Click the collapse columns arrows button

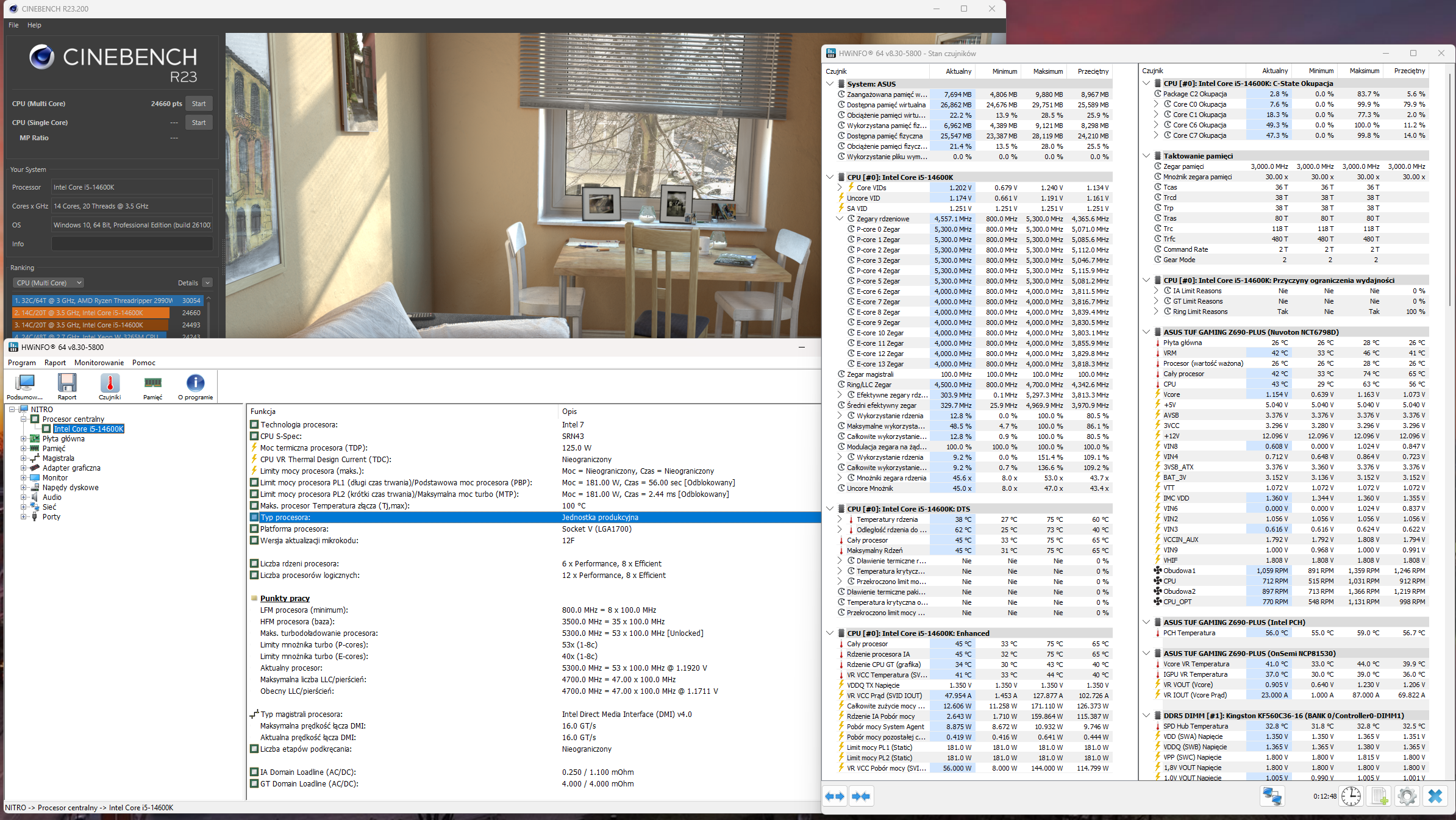click(861, 796)
